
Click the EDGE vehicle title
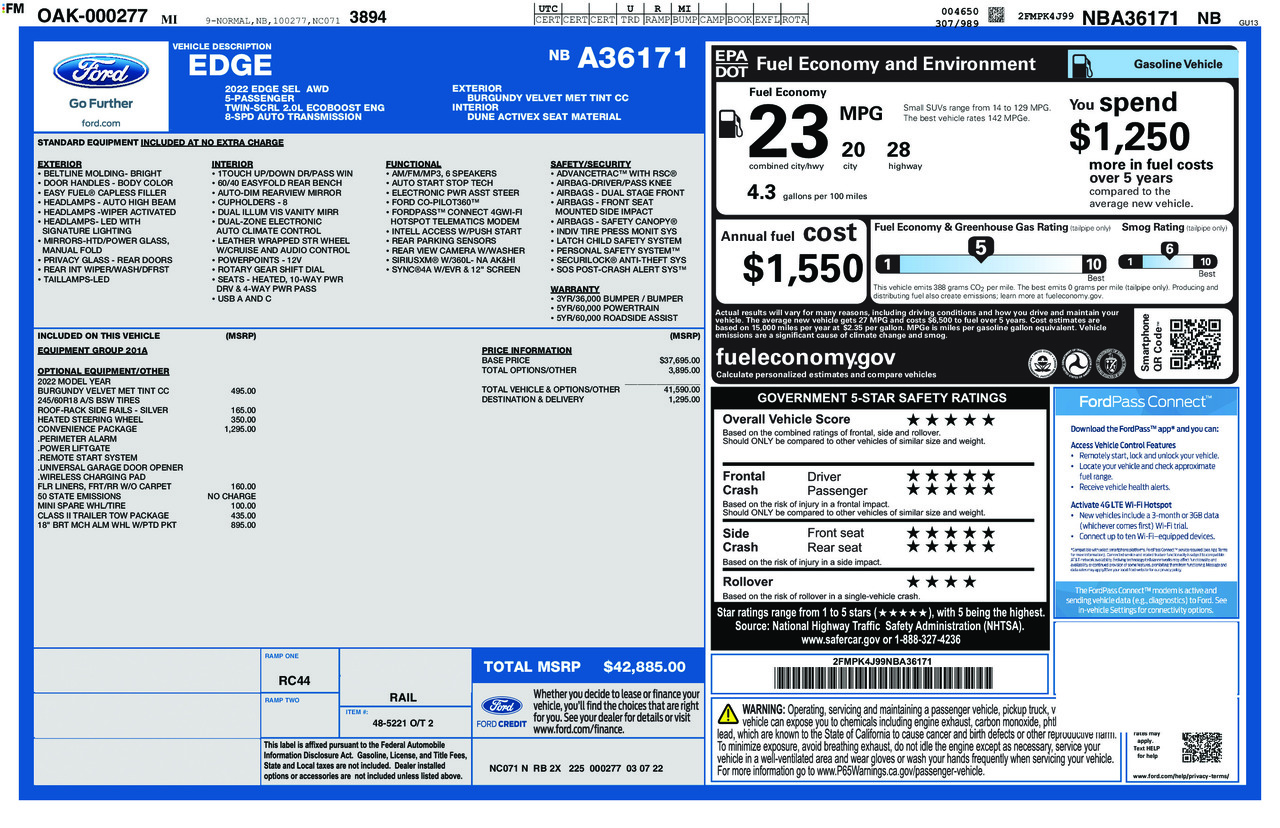(230, 66)
